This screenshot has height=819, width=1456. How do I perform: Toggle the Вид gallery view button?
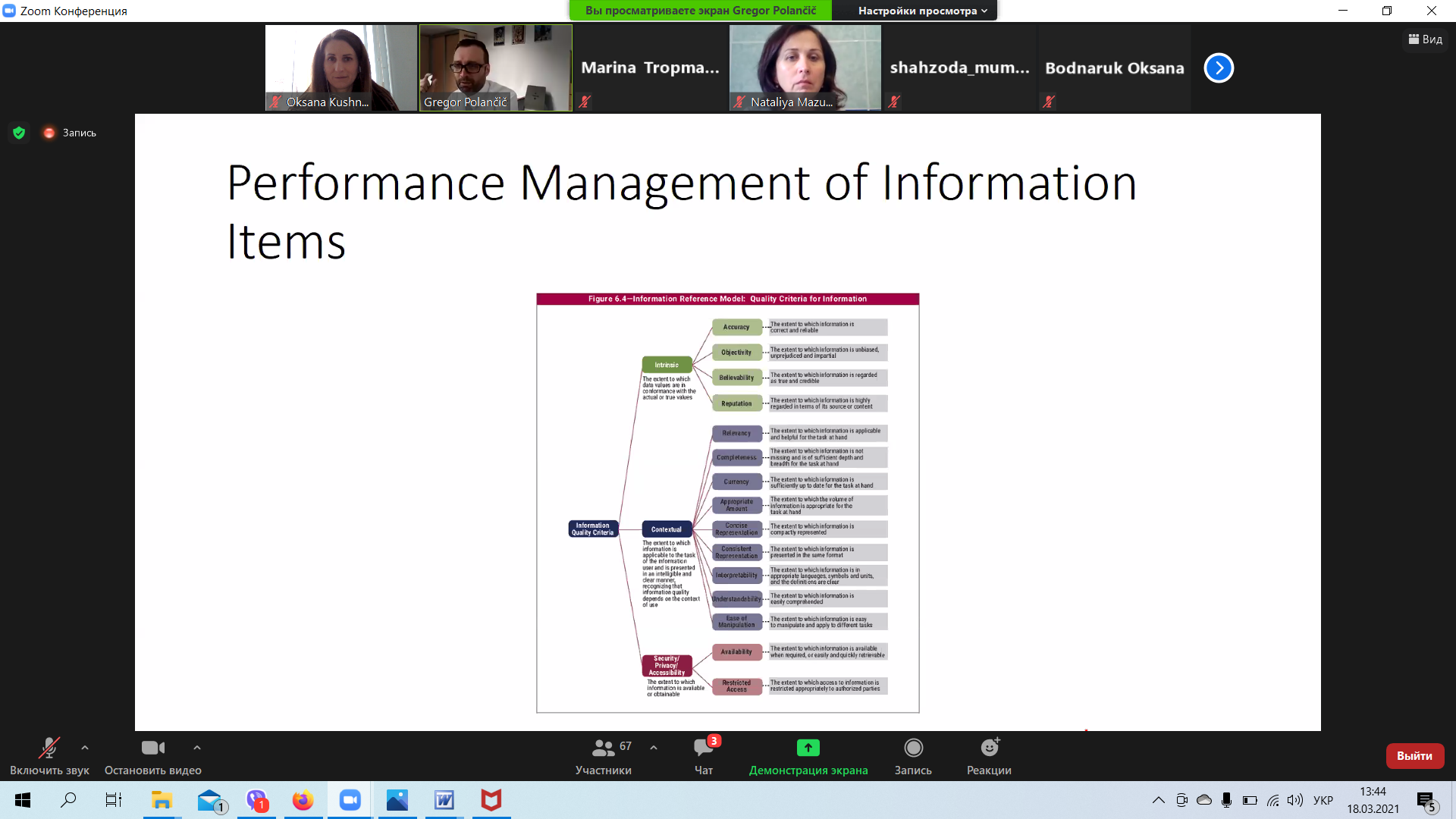point(1426,39)
